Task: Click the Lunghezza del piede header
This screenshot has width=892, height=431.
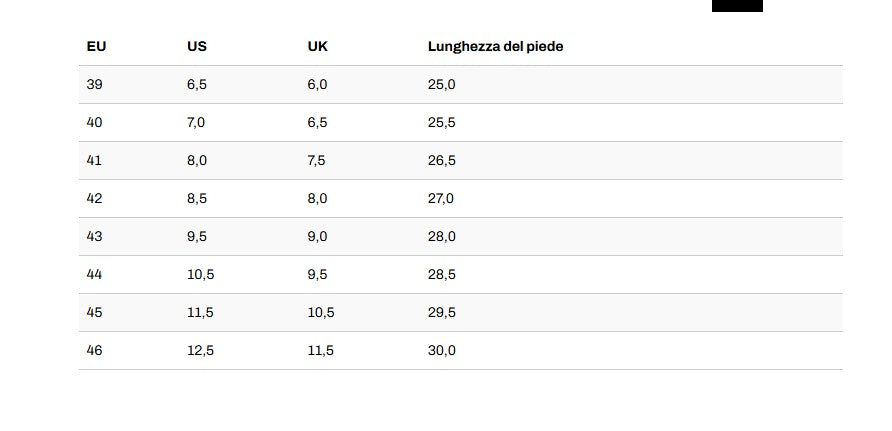Action: pos(495,47)
